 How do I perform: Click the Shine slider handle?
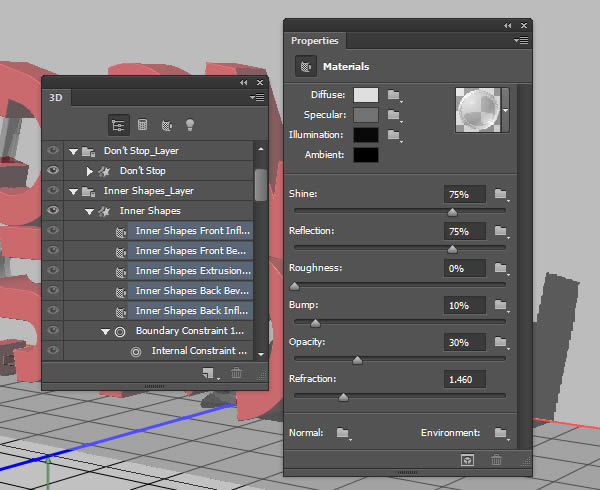pyautogui.click(x=452, y=212)
